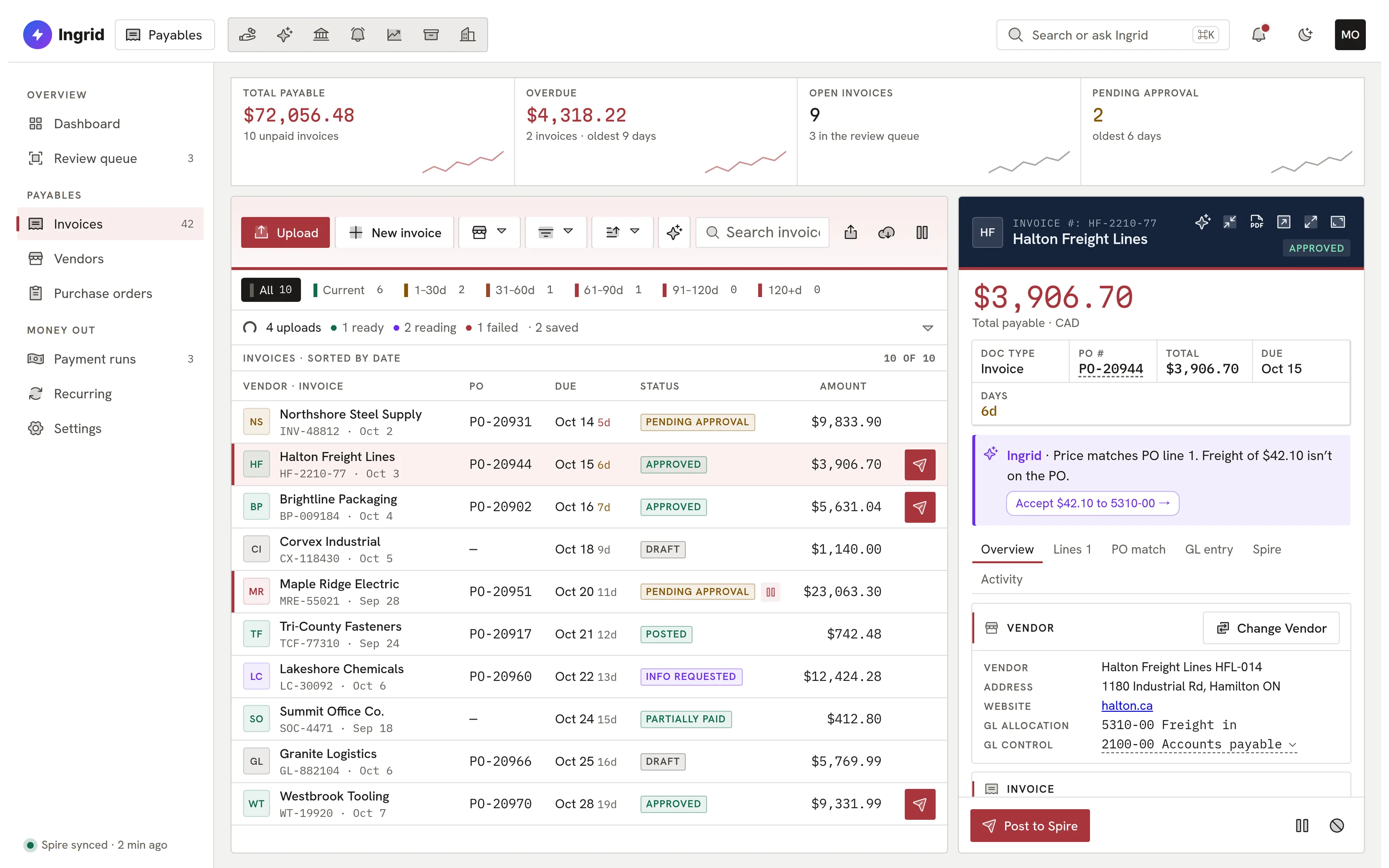The height and width of the screenshot is (868, 1389).
Task: Switch to the PO match tab
Action: (x=1138, y=549)
